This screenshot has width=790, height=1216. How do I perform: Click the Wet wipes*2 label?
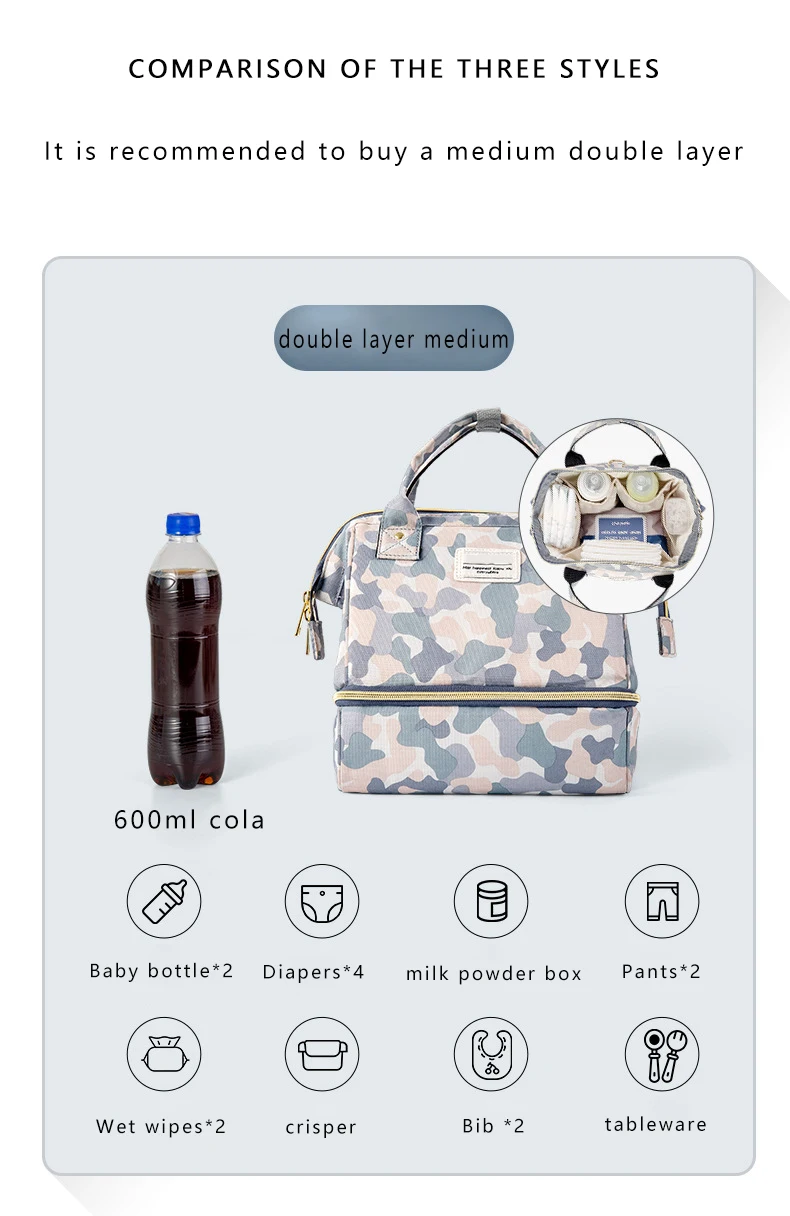161,1127
